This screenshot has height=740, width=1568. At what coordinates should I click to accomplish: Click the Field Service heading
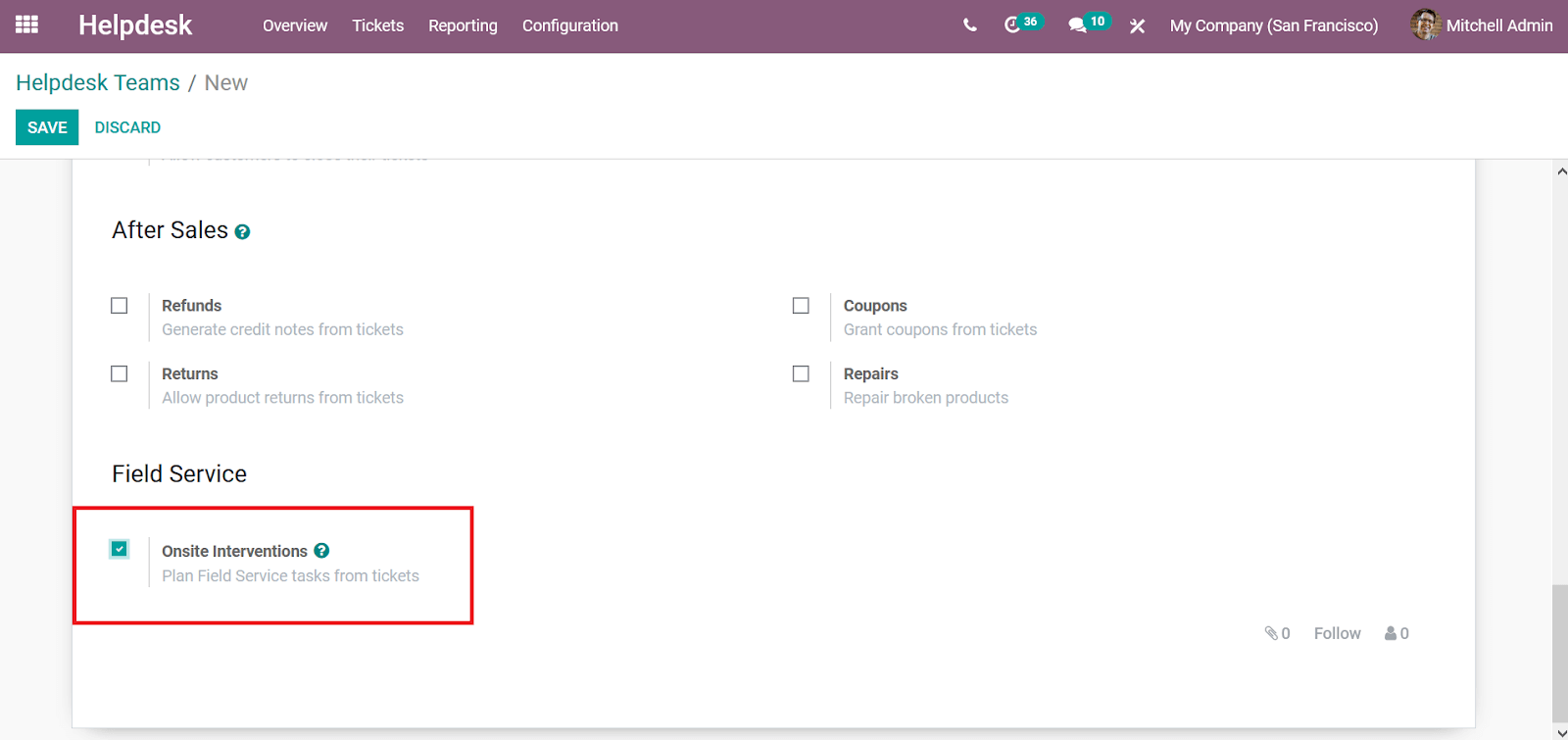tap(179, 474)
